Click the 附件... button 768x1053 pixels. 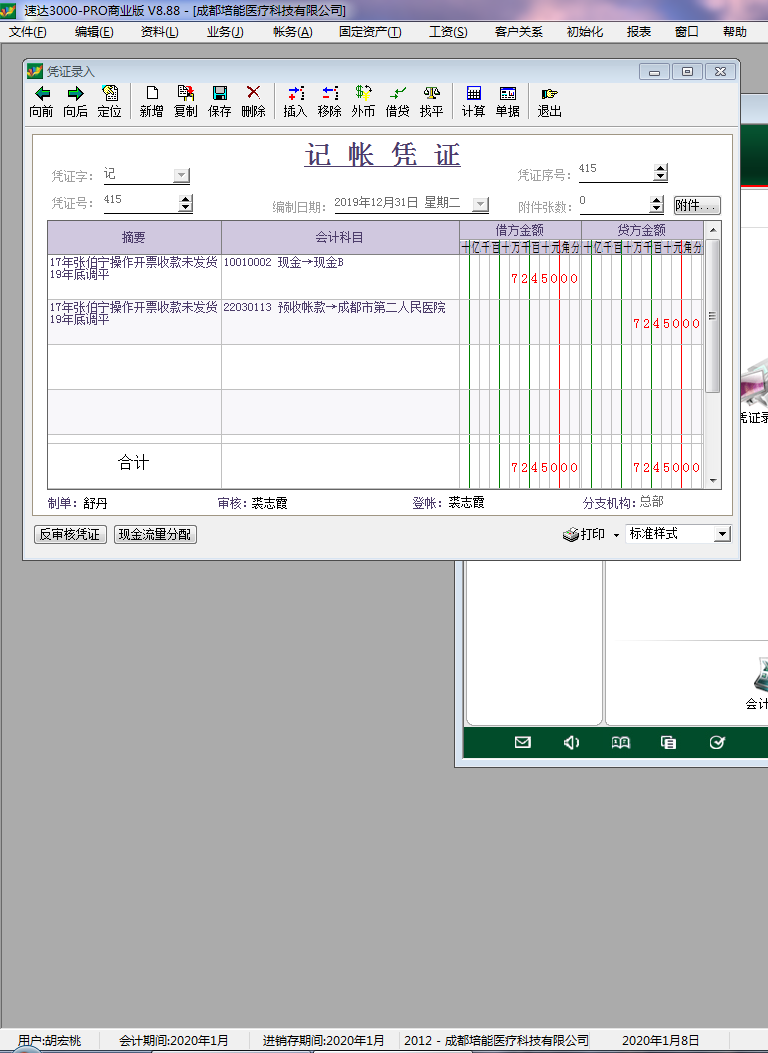click(x=697, y=205)
